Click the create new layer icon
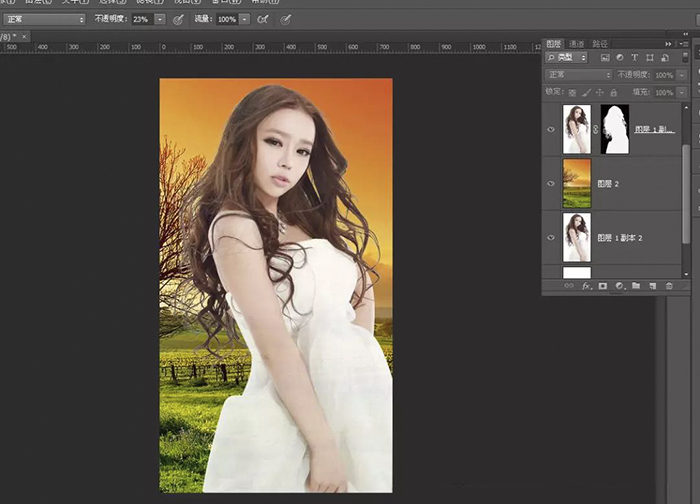 [x=651, y=286]
